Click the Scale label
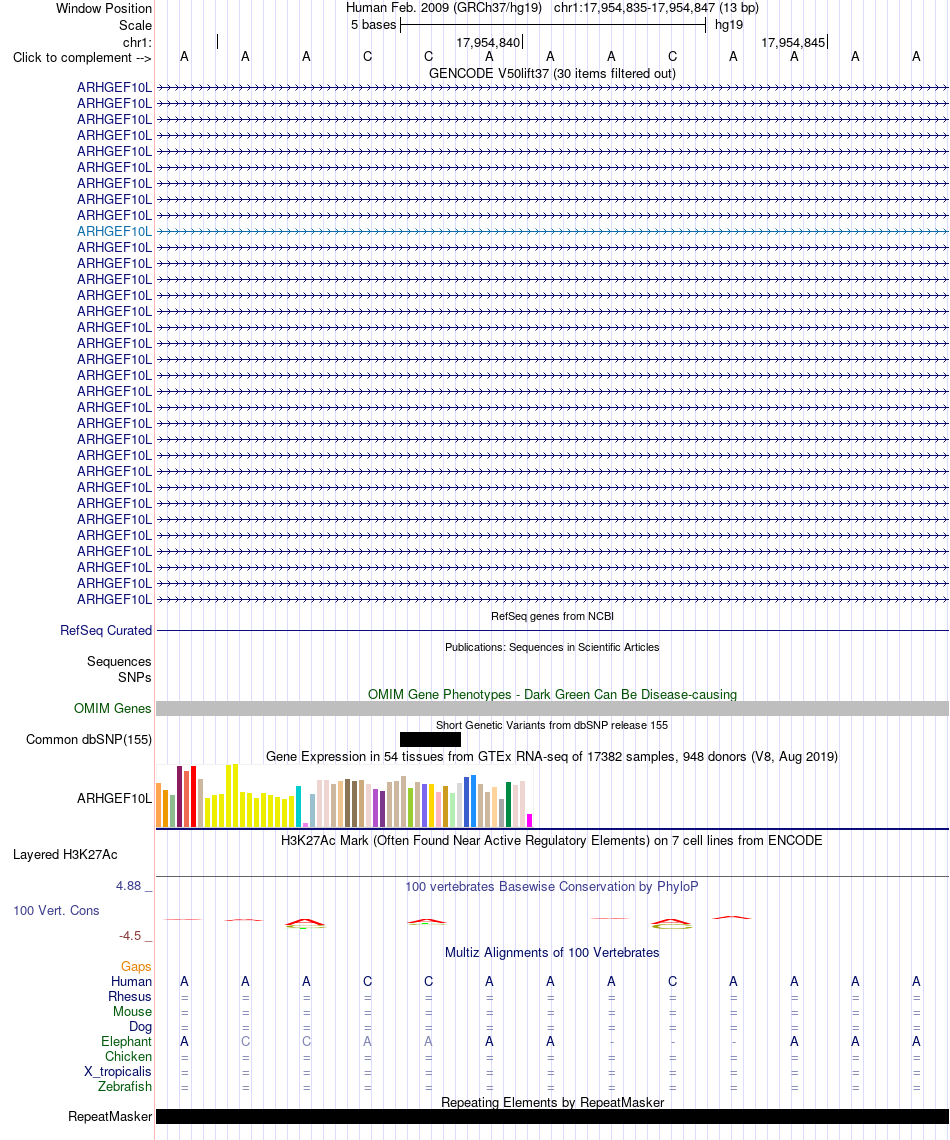This screenshot has height=1140, width=950. (x=135, y=25)
